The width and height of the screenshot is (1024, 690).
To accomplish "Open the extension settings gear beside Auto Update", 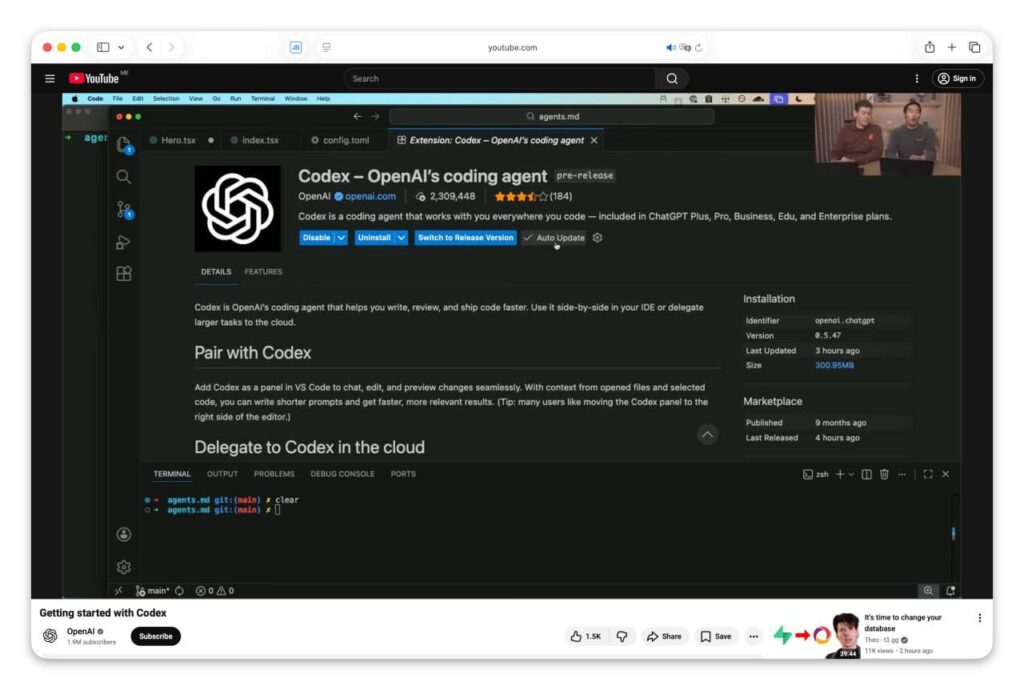I will (x=597, y=238).
